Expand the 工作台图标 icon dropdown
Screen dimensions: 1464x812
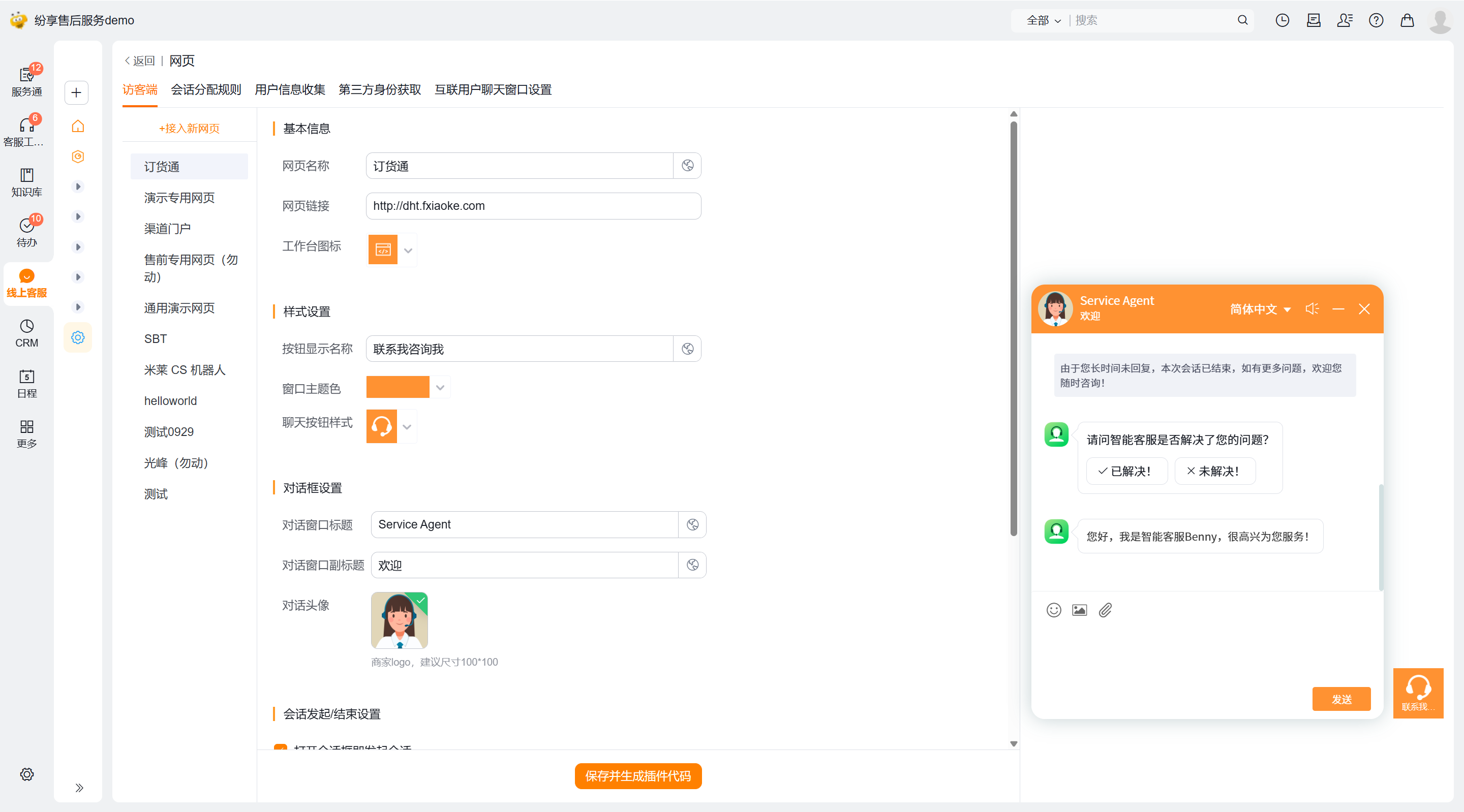tap(408, 250)
